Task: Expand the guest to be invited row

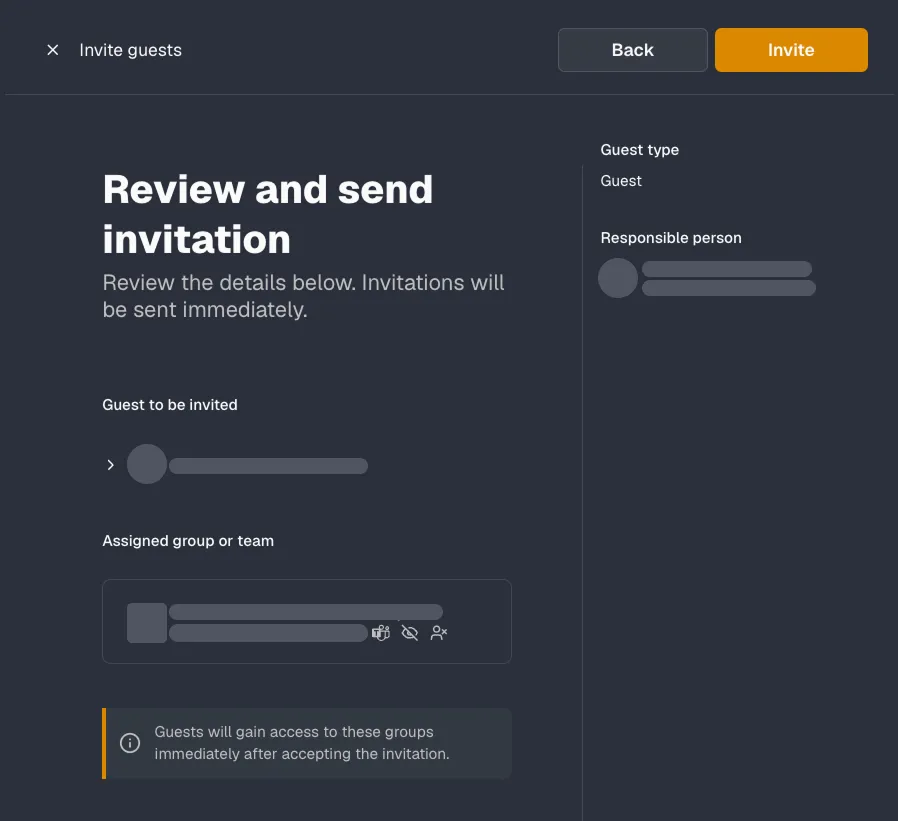Action: tap(111, 465)
